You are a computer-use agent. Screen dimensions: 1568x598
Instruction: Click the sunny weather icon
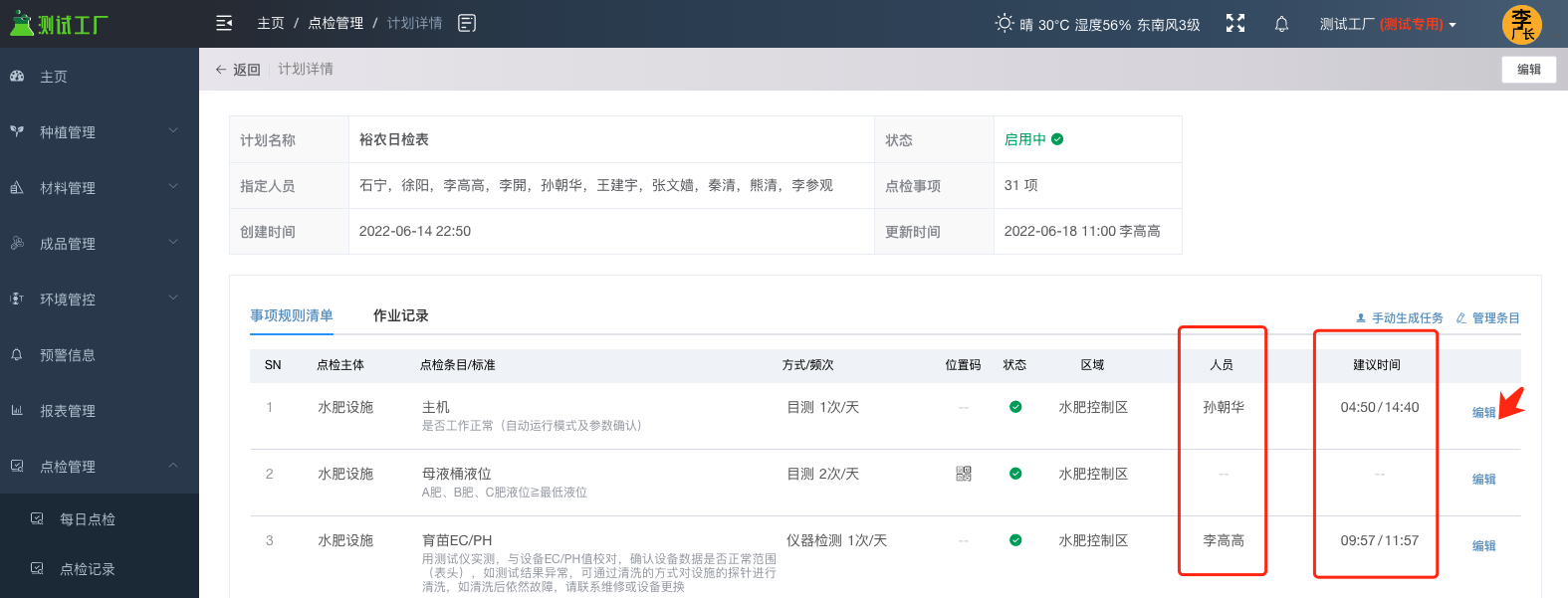point(1005,23)
